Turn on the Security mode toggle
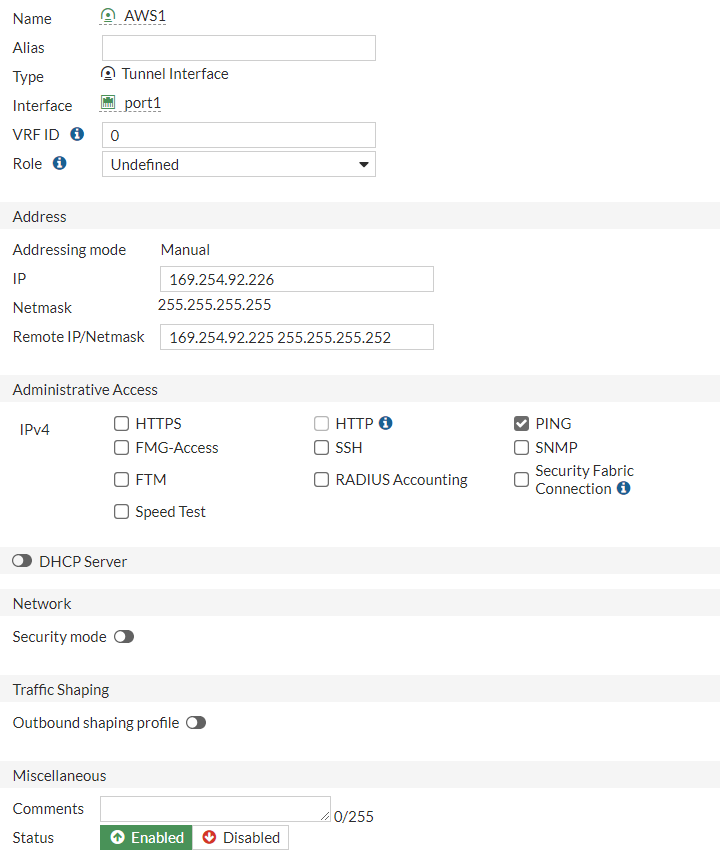This screenshot has height=868, width=720. pyautogui.click(x=124, y=637)
